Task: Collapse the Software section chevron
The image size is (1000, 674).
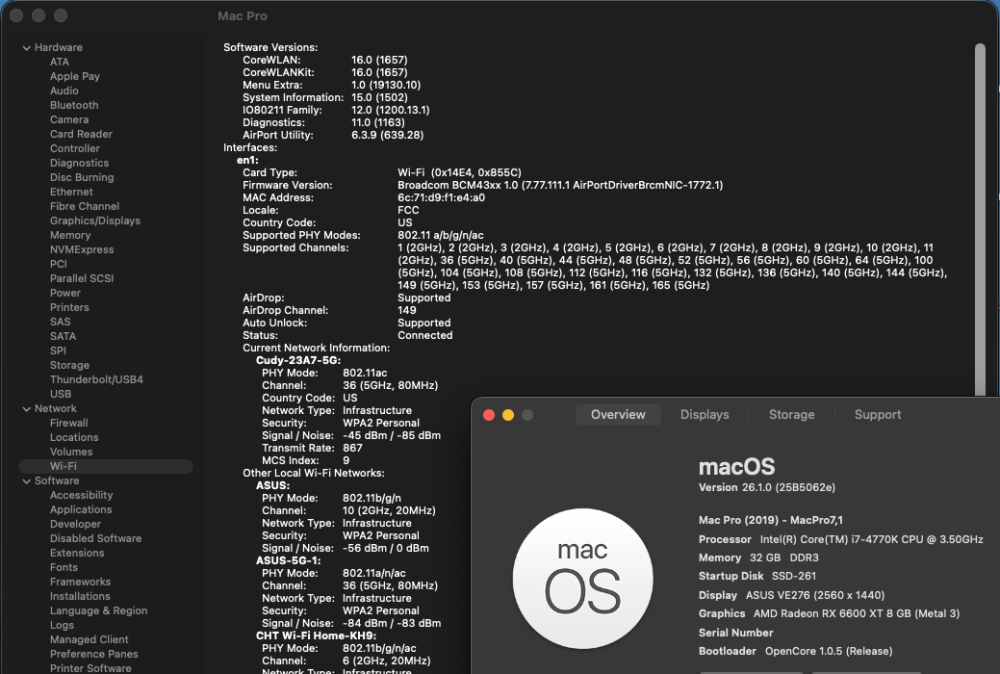Action: (26, 481)
